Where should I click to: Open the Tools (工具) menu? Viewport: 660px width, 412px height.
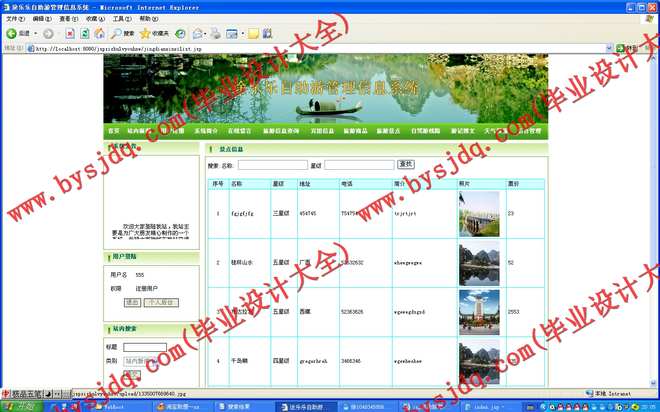click(121, 19)
